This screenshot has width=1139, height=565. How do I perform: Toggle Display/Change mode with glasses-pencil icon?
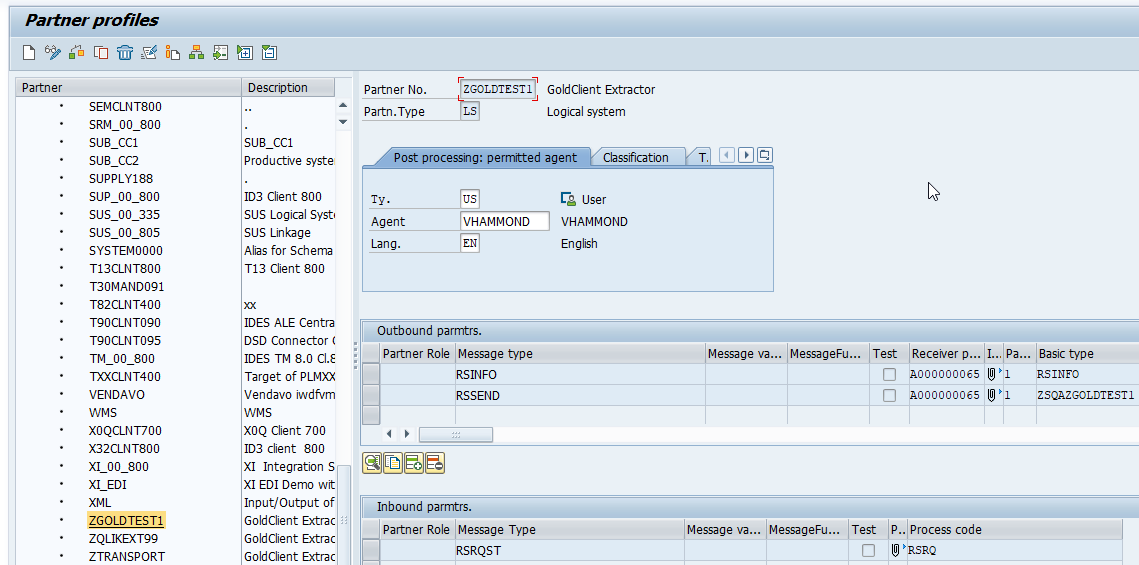pyautogui.click(x=53, y=53)
